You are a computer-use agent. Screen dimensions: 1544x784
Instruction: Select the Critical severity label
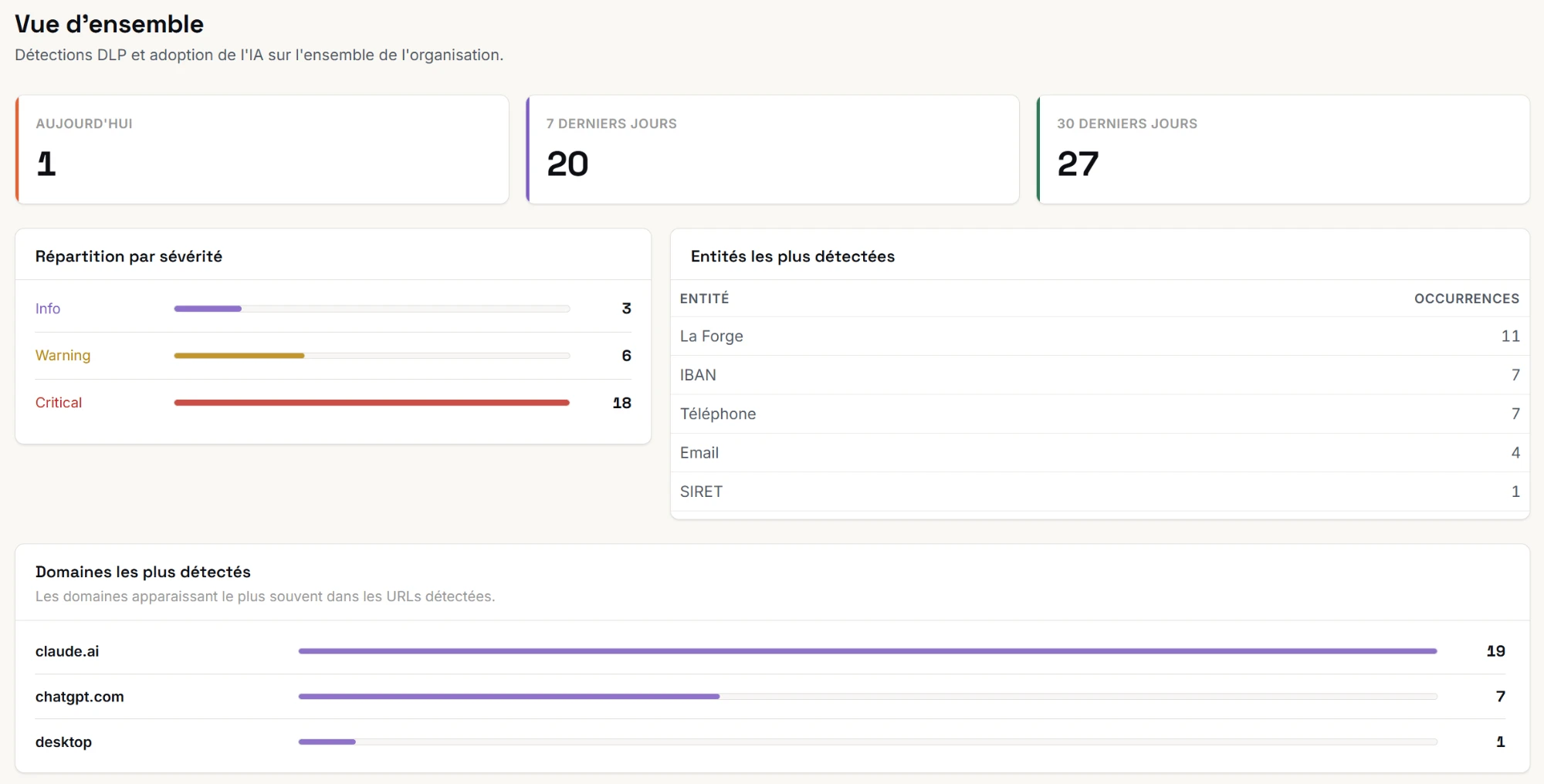pos(59,403)
